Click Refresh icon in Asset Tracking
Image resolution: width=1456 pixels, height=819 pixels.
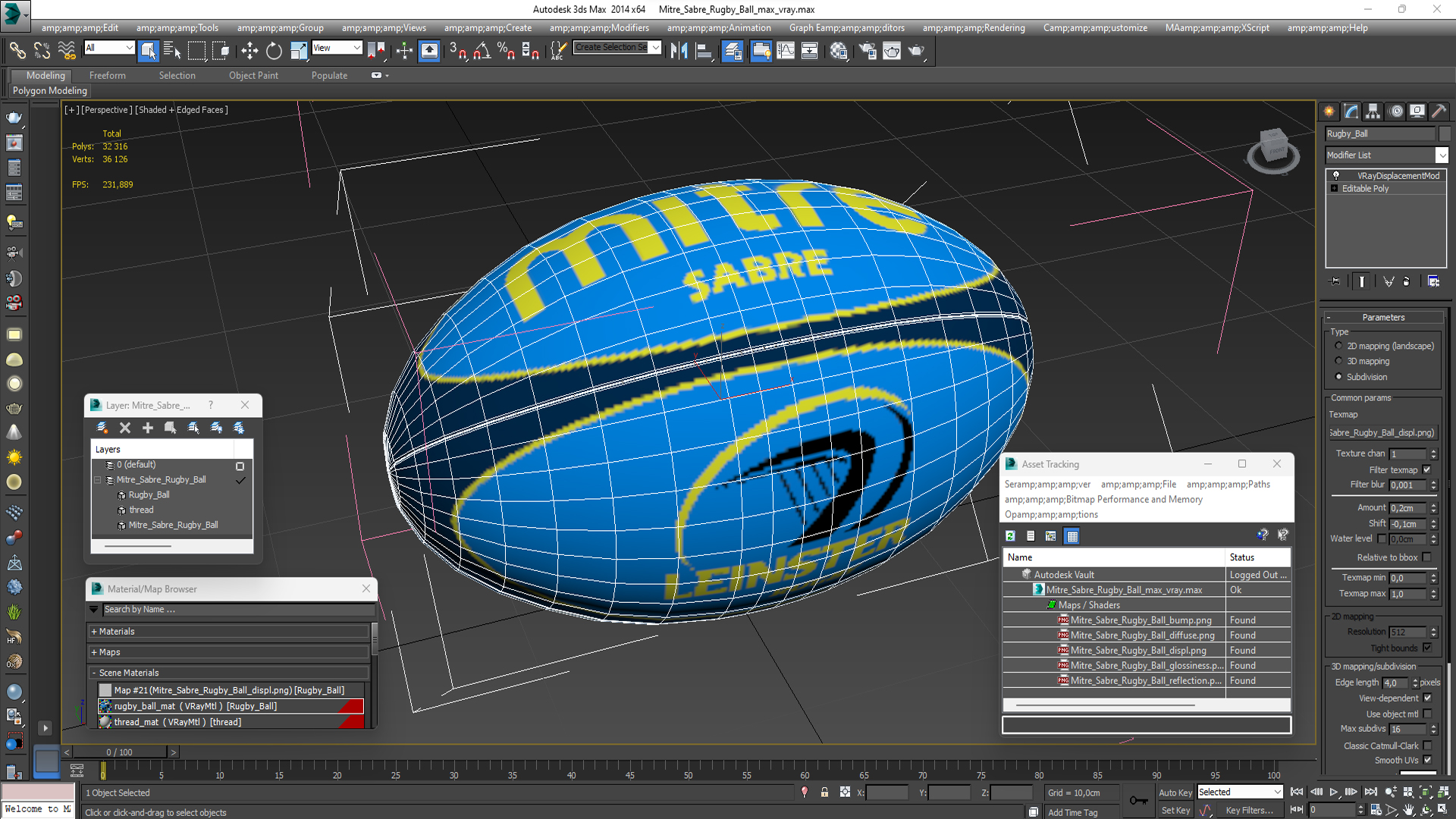1010,536
